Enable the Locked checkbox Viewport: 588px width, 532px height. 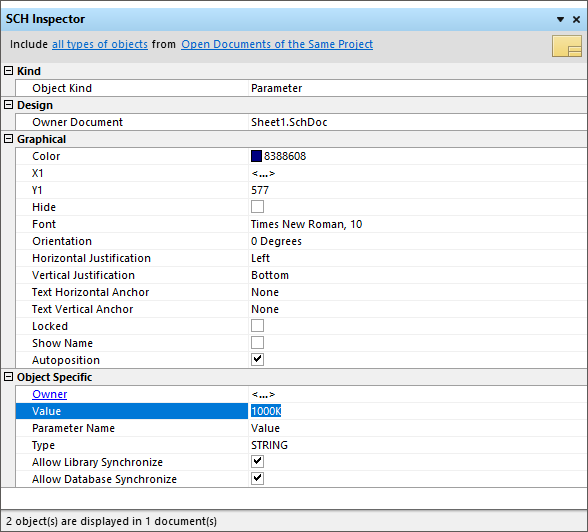pos(257,325)
